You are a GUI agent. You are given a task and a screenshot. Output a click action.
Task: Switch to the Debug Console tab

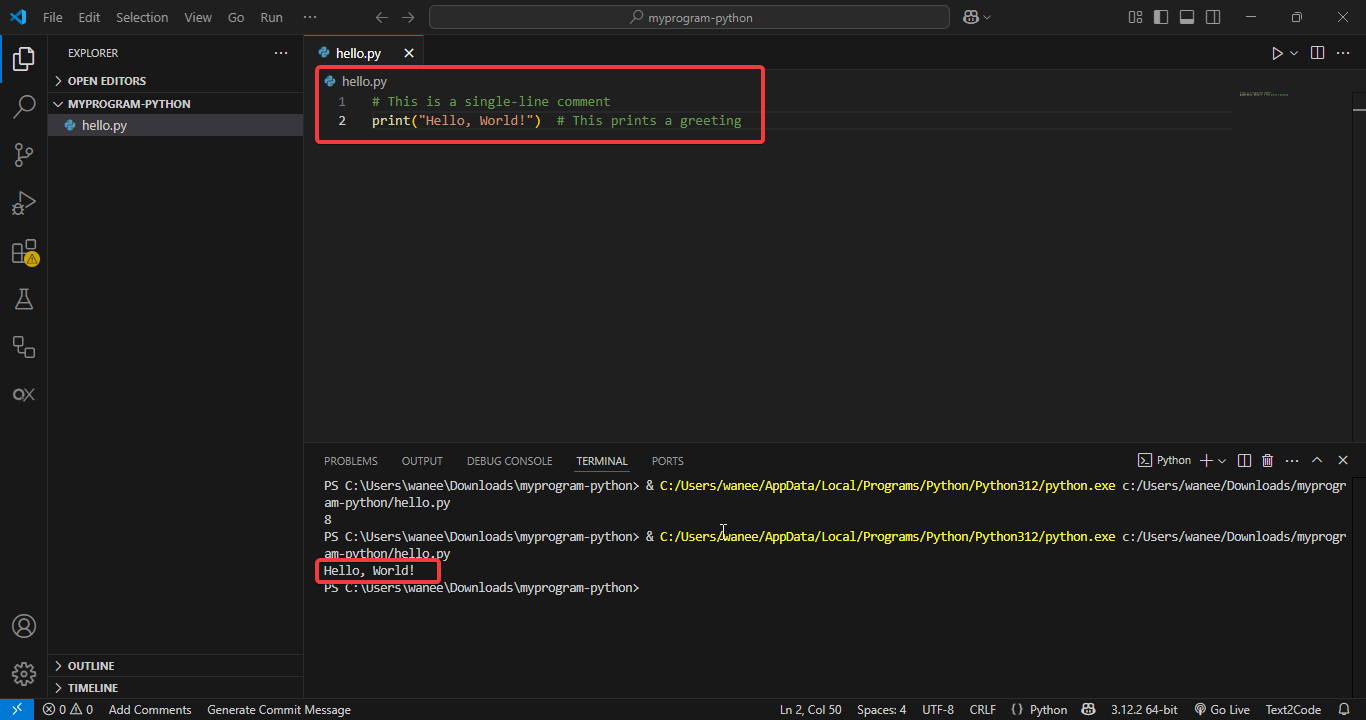pyautogui.click(x=509, y=461)
